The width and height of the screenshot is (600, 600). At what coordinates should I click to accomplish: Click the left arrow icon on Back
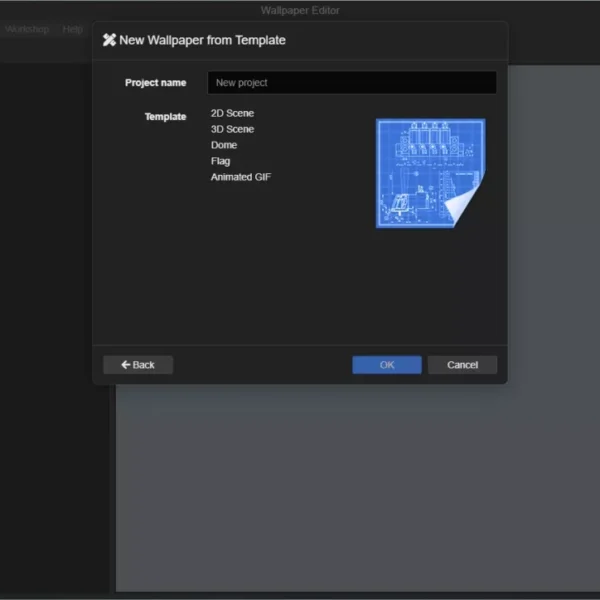(125, 365)
